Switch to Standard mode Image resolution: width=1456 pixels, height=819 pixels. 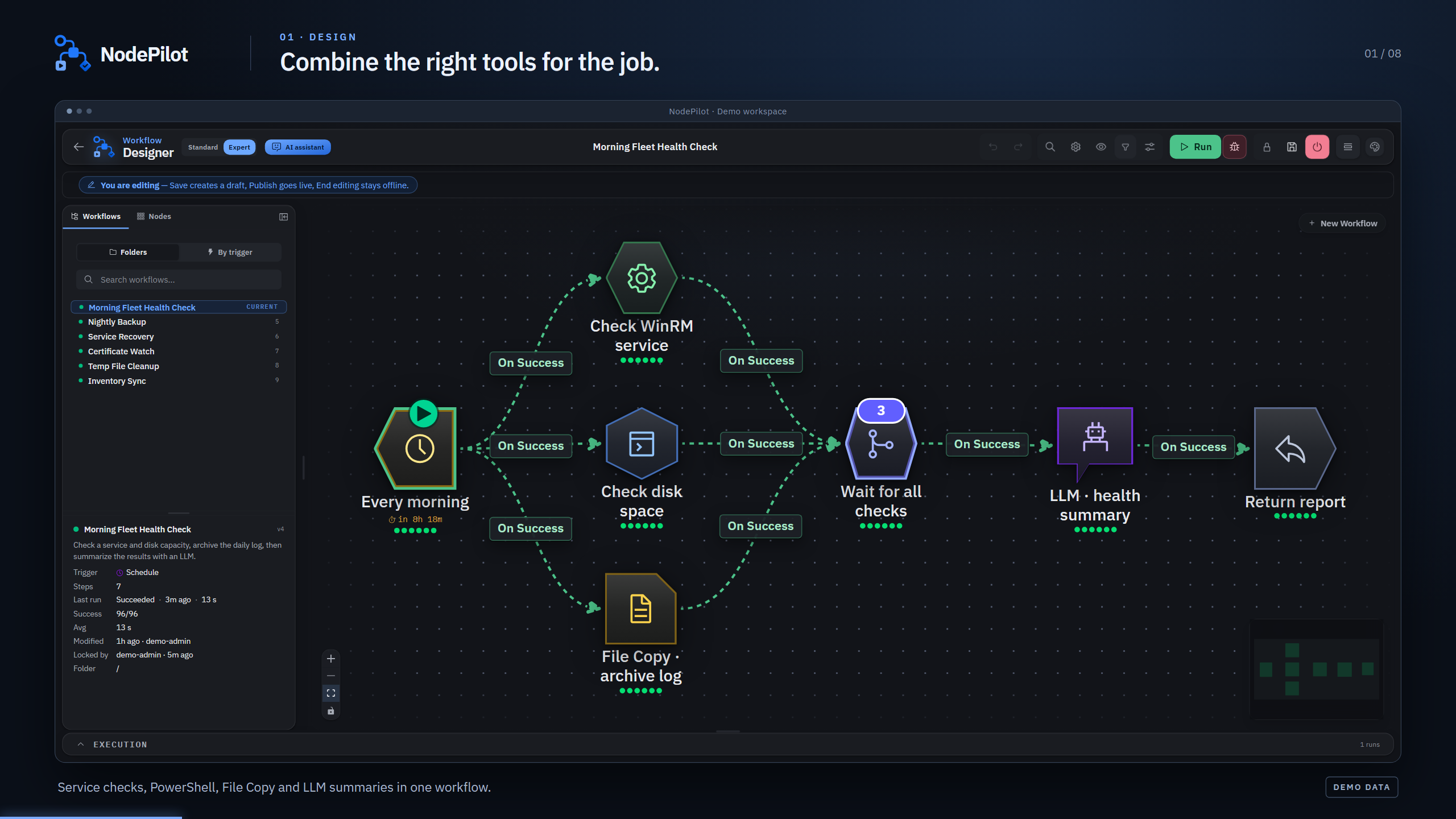pyautogui.click(x=203, y=147)
